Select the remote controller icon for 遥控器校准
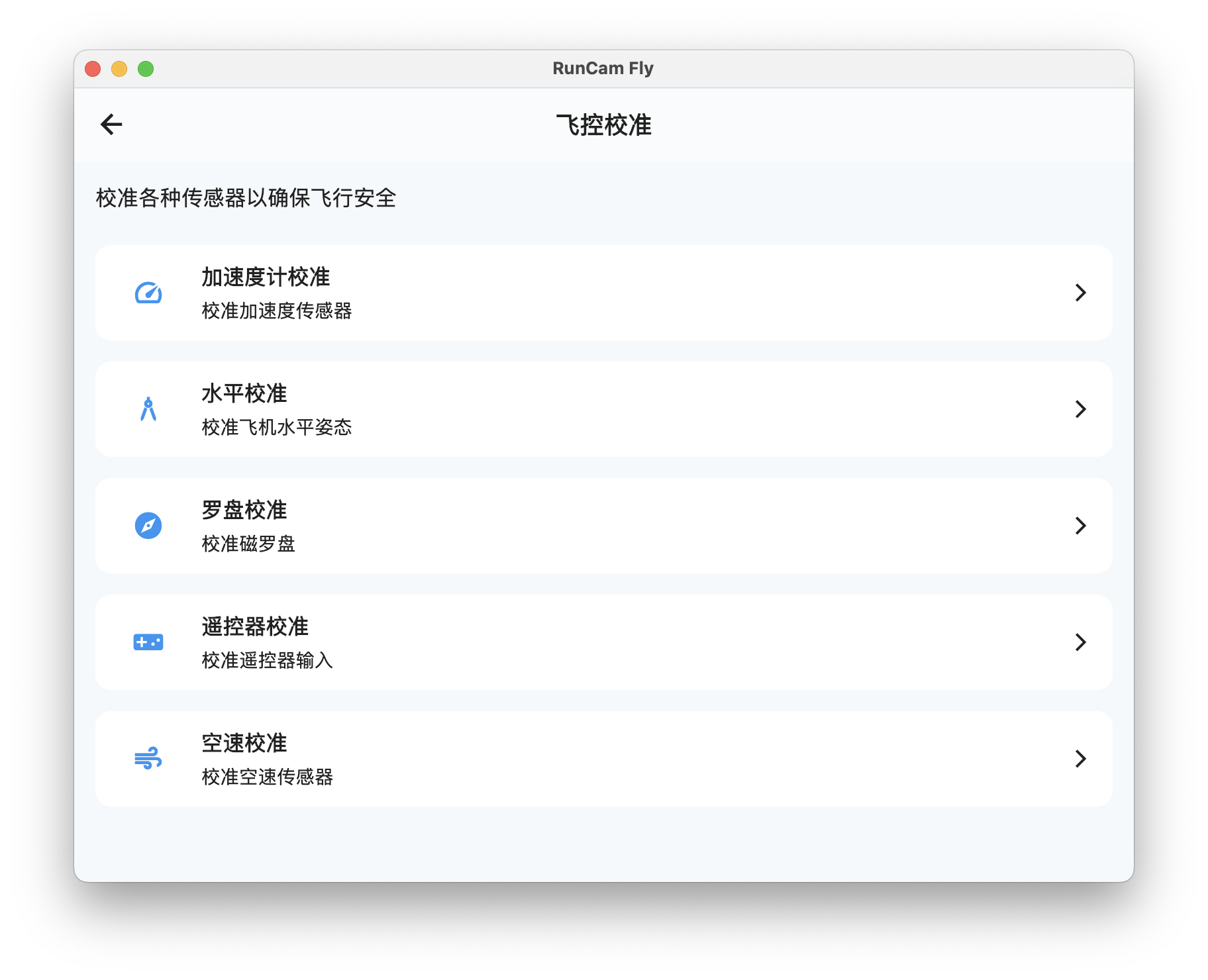The height and width of the screenshot is (980, 1208). point(148,642)
